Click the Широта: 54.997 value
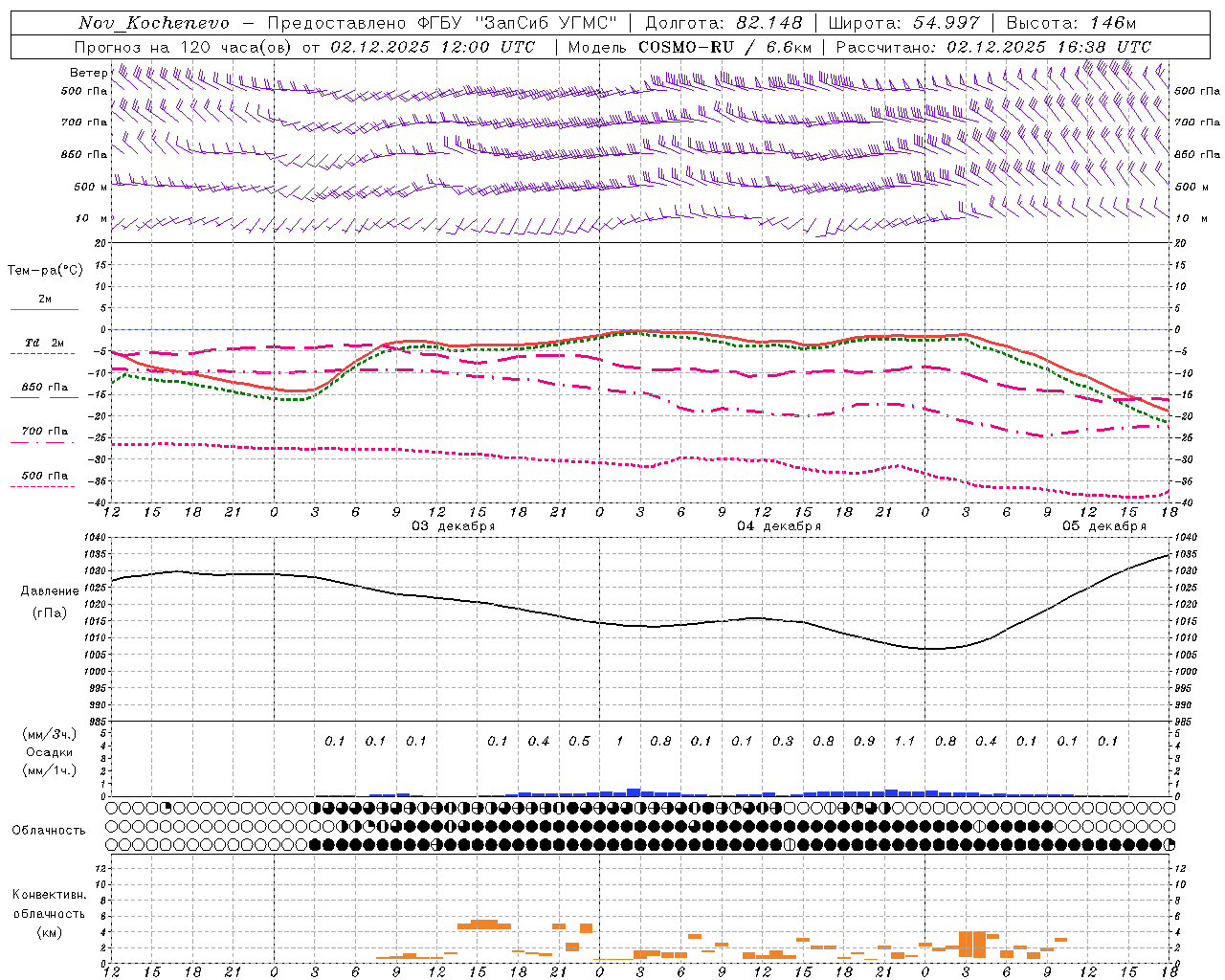 click(x=903, y=23)
